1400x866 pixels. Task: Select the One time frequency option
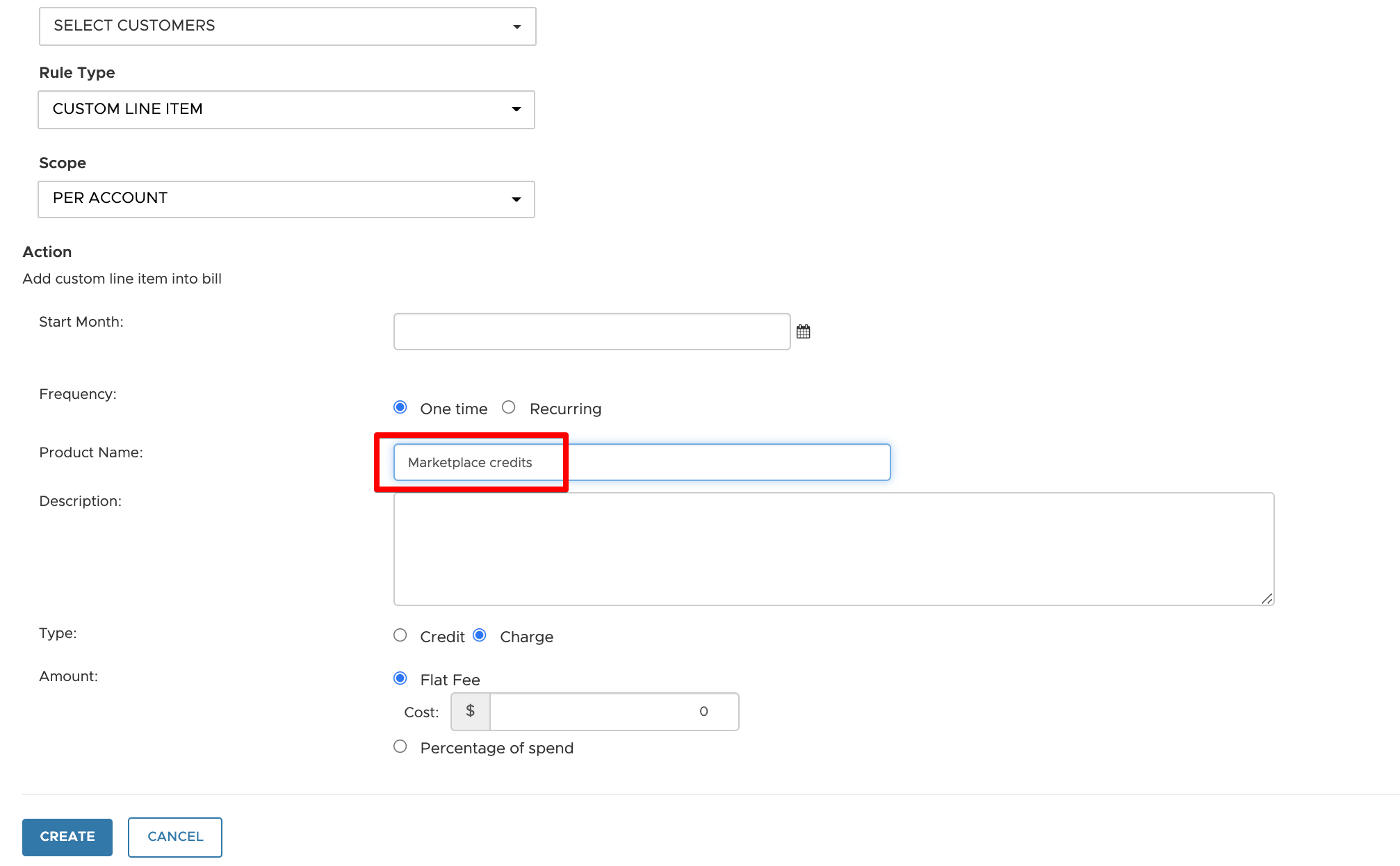400,407
